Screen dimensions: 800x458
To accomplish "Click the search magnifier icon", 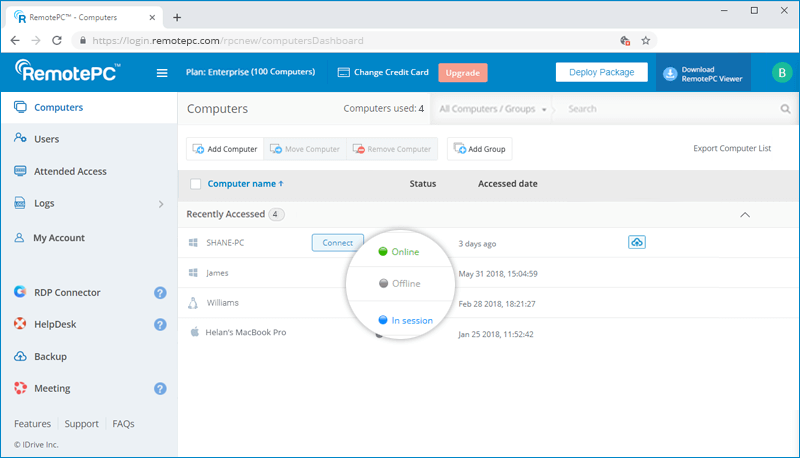I will tap(785, 109).
